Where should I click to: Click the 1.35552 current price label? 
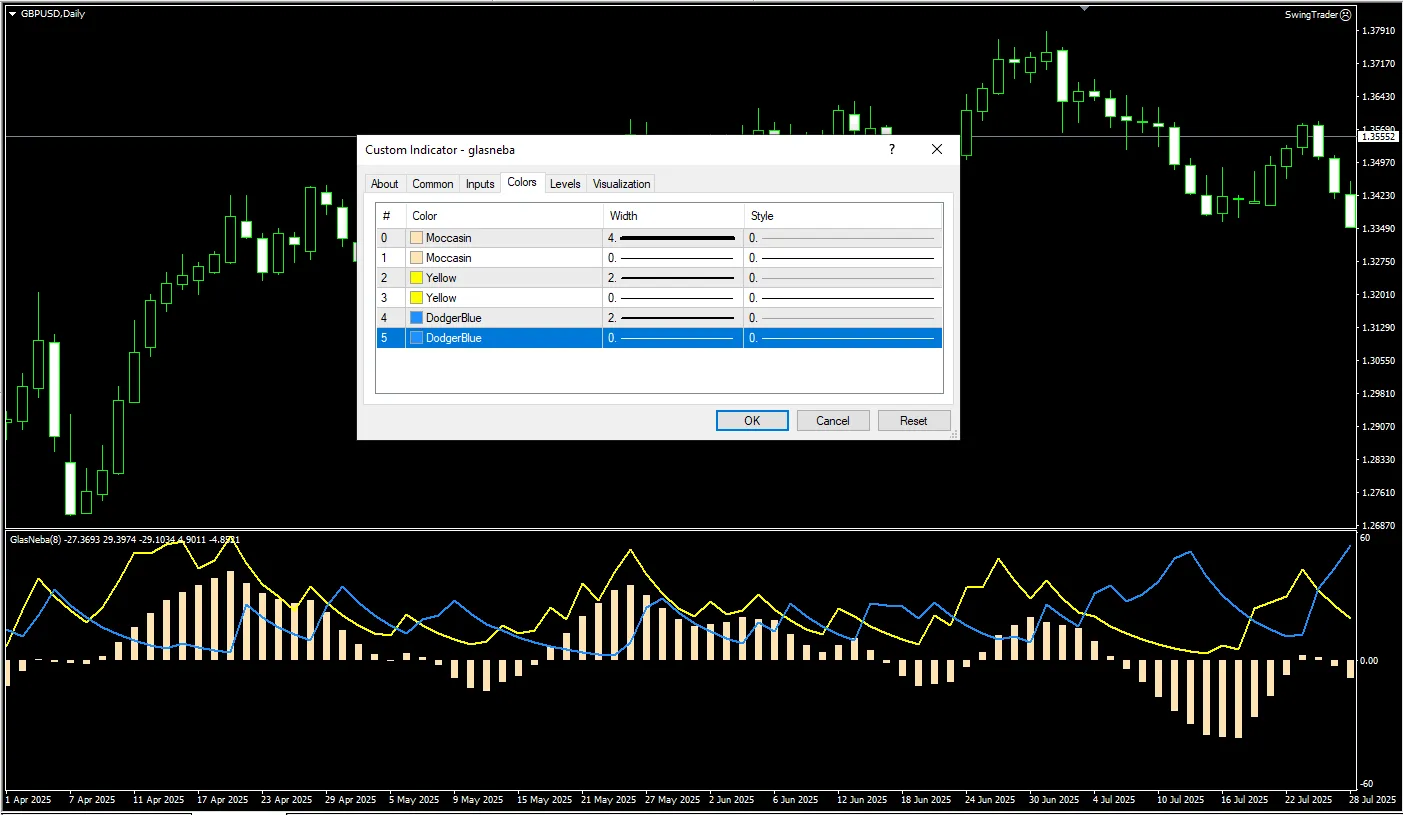coord(1377,136)
